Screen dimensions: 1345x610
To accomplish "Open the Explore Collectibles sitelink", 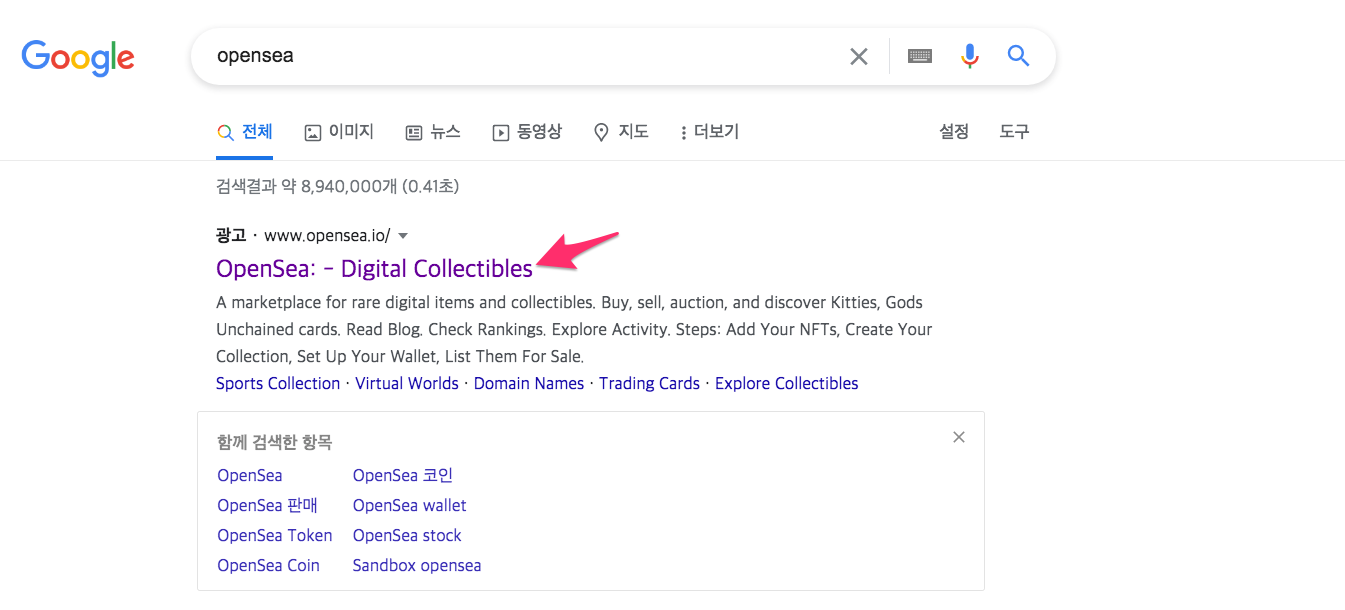I will pos(787,383).
